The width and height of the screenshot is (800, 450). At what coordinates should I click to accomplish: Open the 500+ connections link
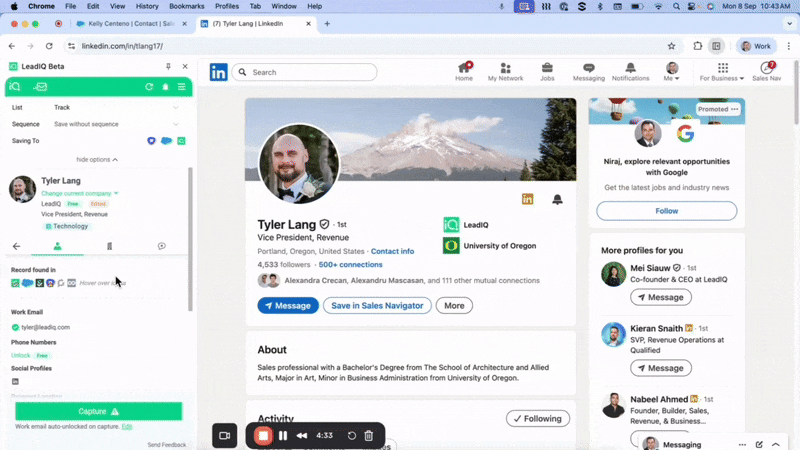click(350, 265)
